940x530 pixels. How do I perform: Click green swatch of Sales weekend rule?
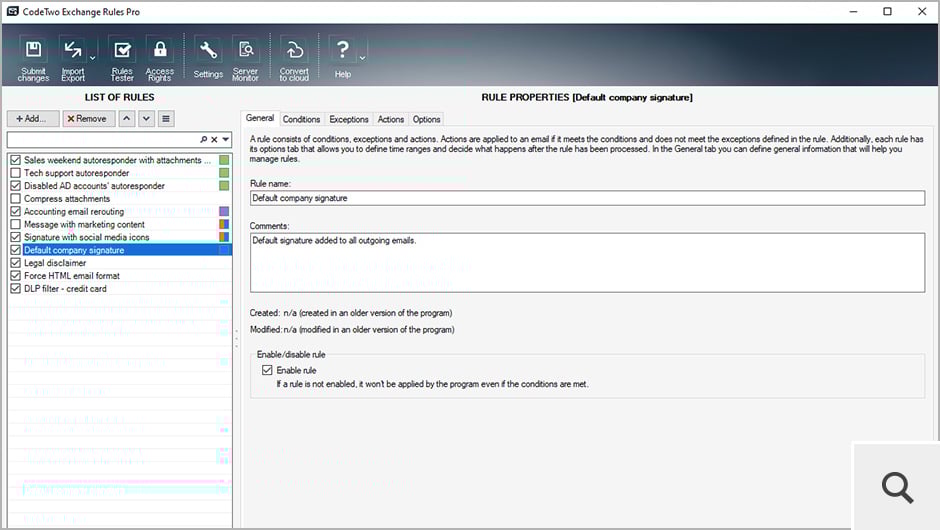pos(224,160)
